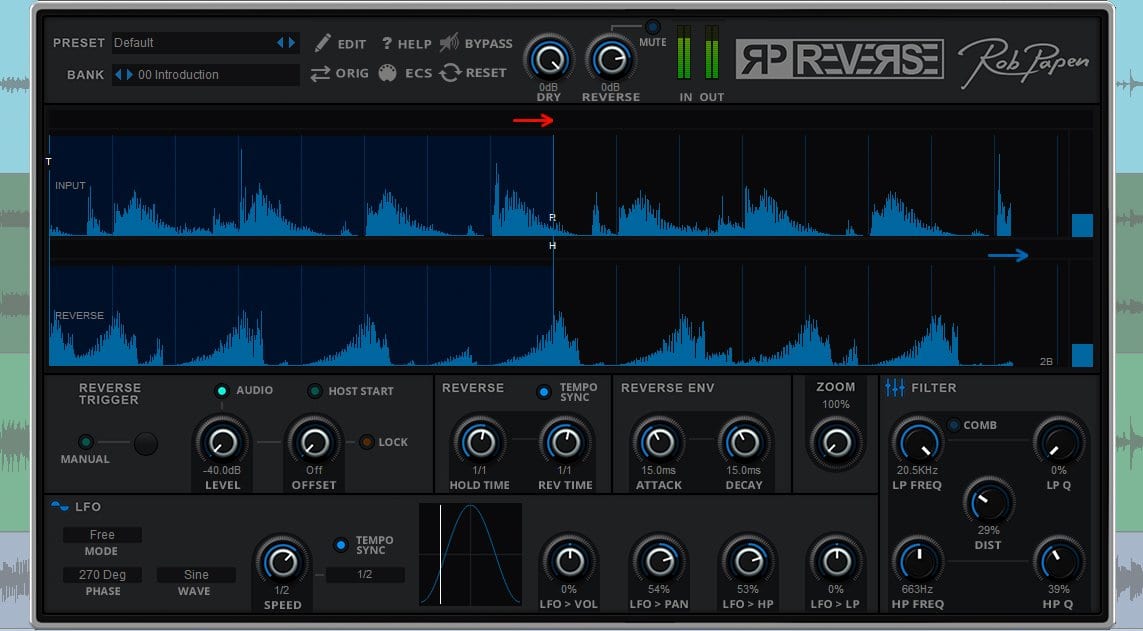
Task: Toggle the MANUAL trigger LED
Action: [85, 442]
